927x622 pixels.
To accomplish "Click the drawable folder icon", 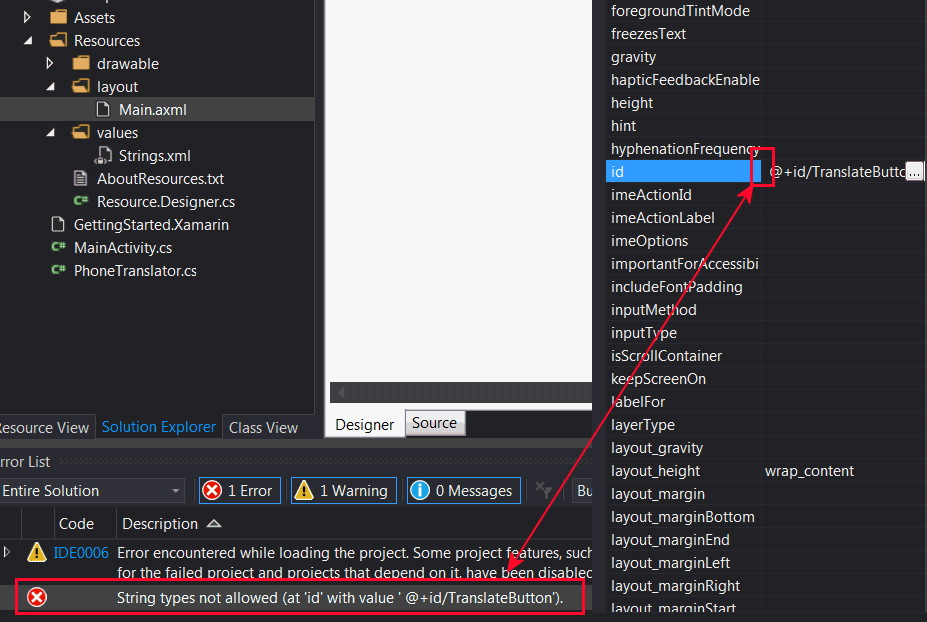I will pyautogui.click(x=81, y=63).
